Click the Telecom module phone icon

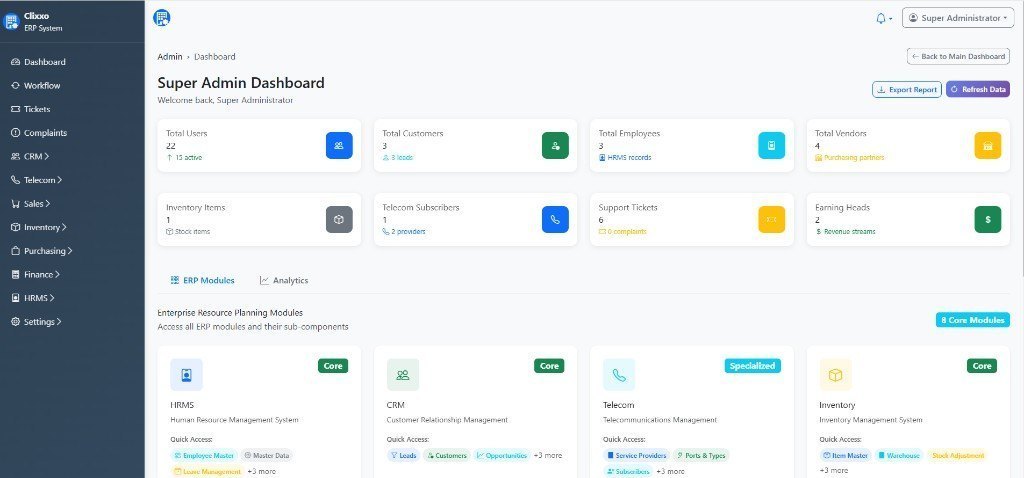[x=619, y=375]
